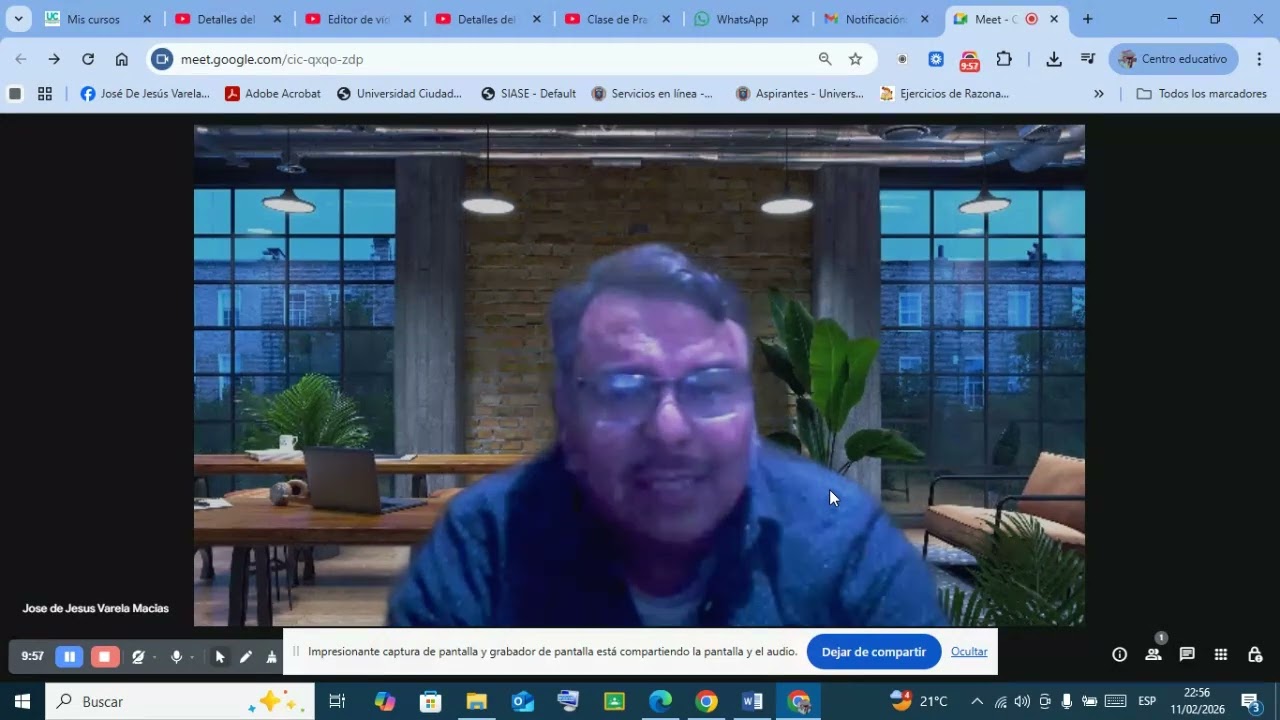This screenshot has height=720, width=1280.
Task: Click the address bar URL field
Action: 490,59
